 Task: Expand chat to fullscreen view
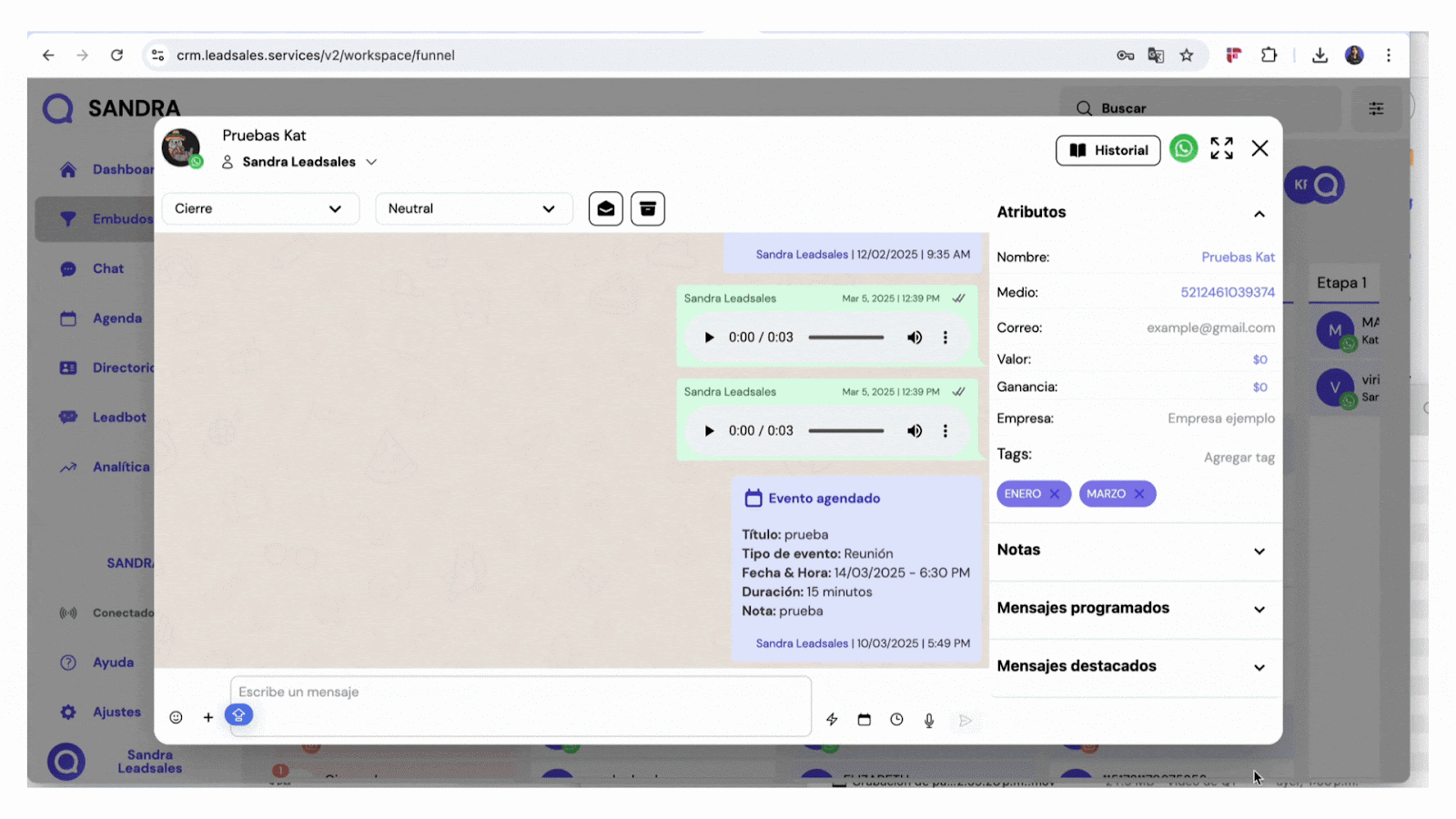[x=1221, y=148]
